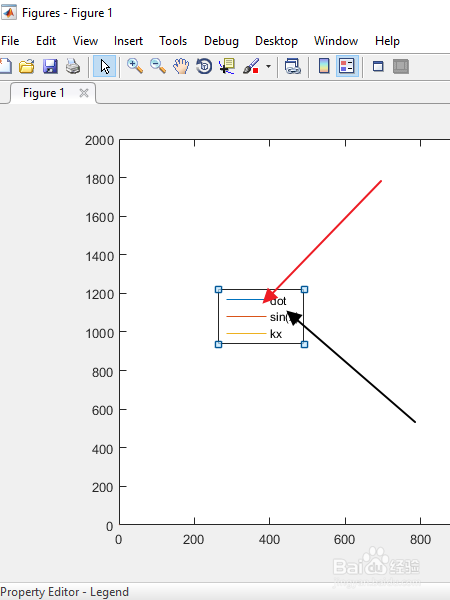Click the Show Plot Tools icon

point(401,67)
